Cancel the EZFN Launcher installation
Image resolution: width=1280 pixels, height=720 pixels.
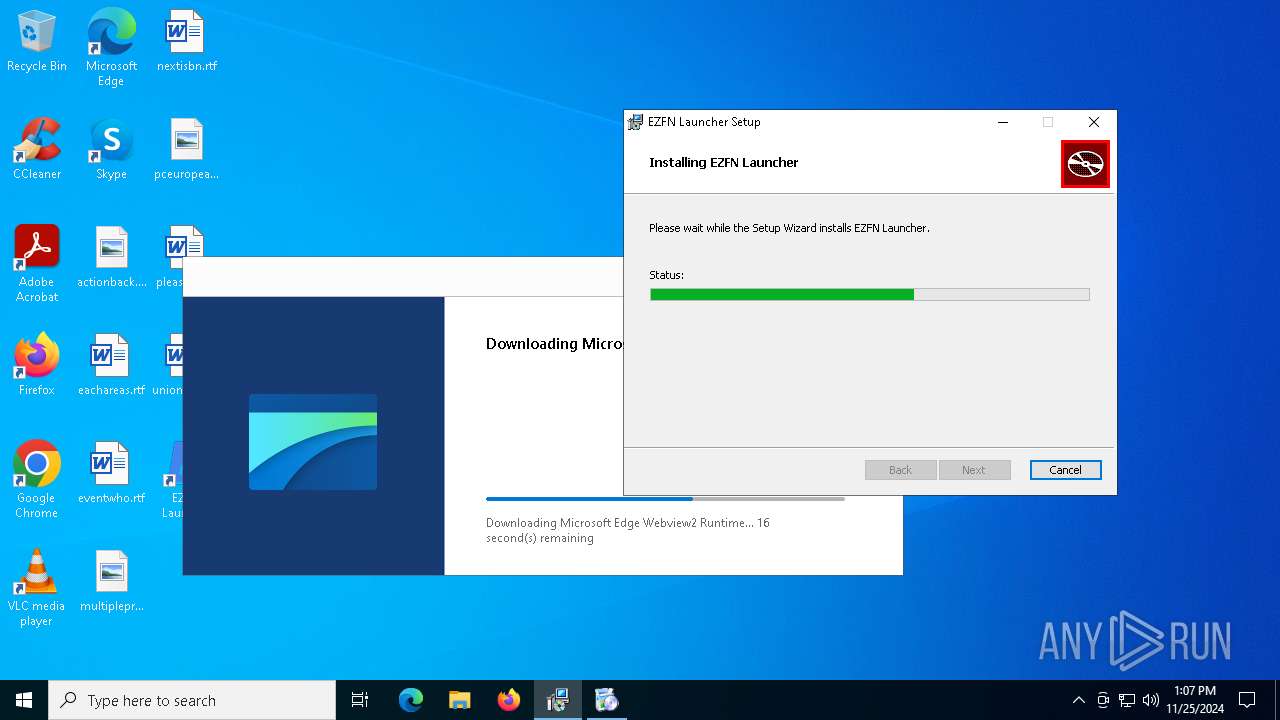pyautogui.click(x=1066, y=470)
